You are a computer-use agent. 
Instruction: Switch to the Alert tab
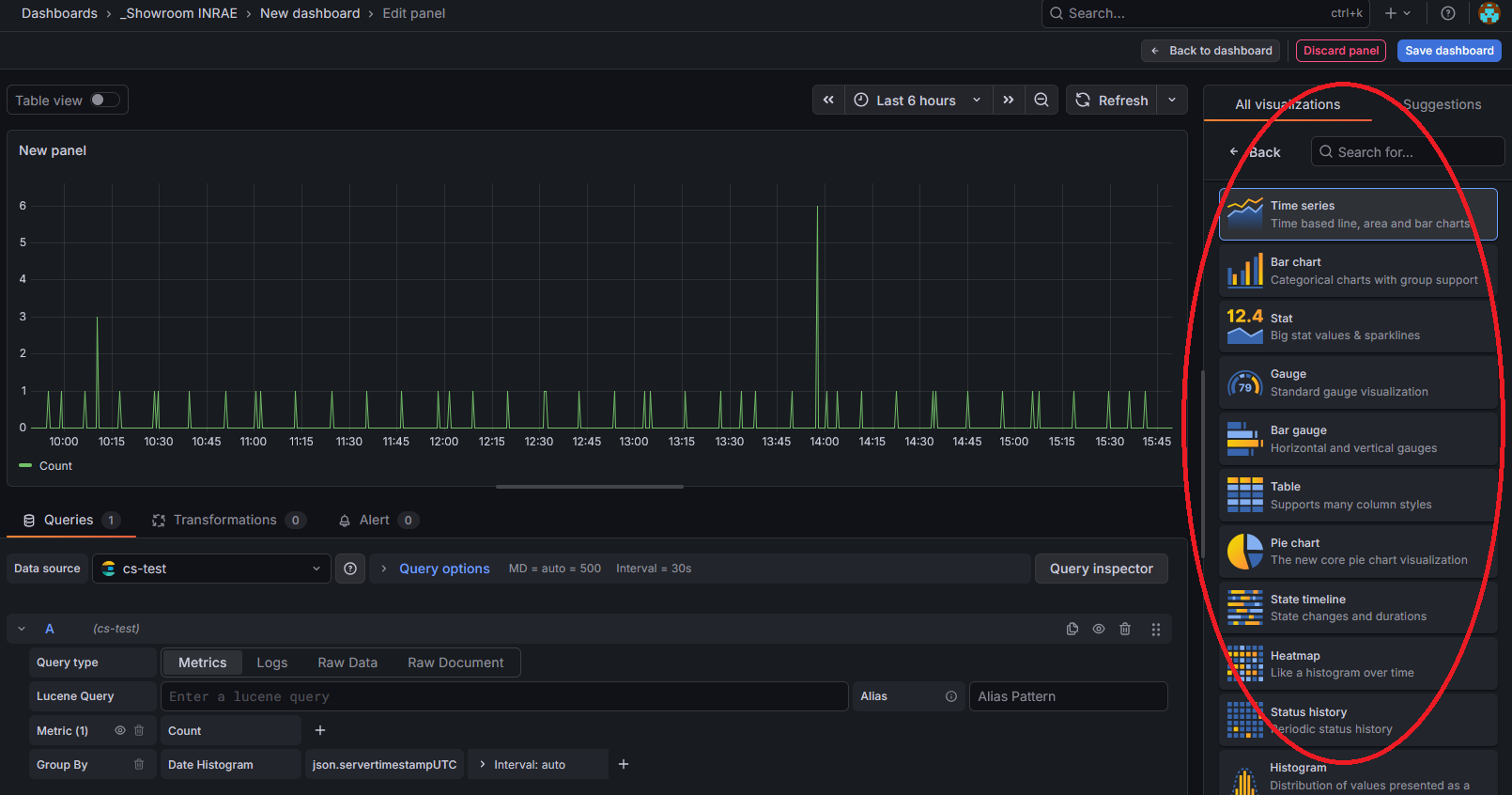coord(378,520)
